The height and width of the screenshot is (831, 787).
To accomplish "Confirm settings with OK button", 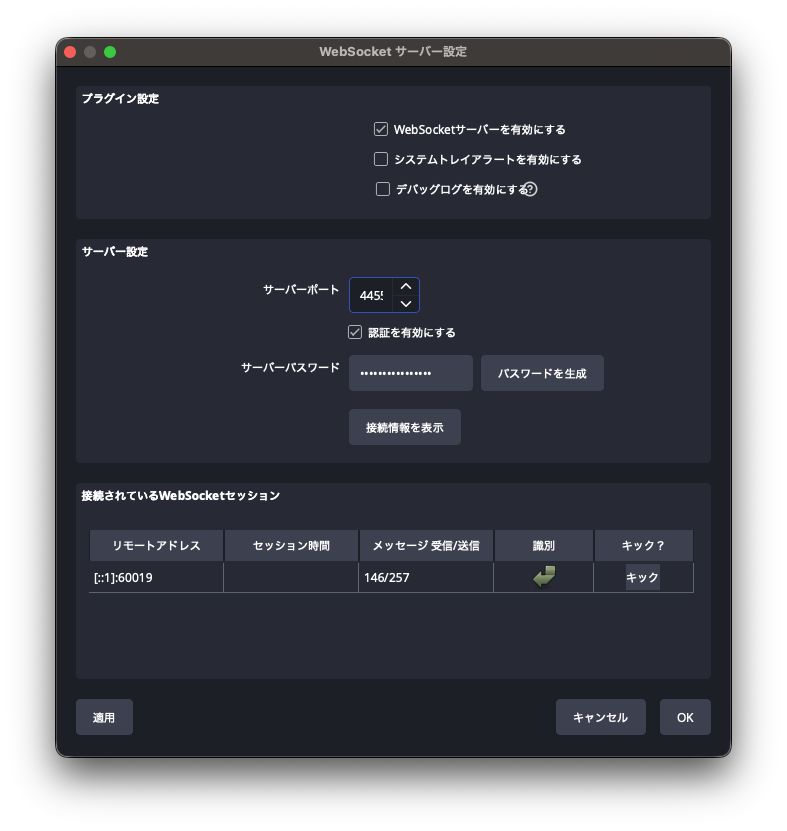I will tap(685, 717).
